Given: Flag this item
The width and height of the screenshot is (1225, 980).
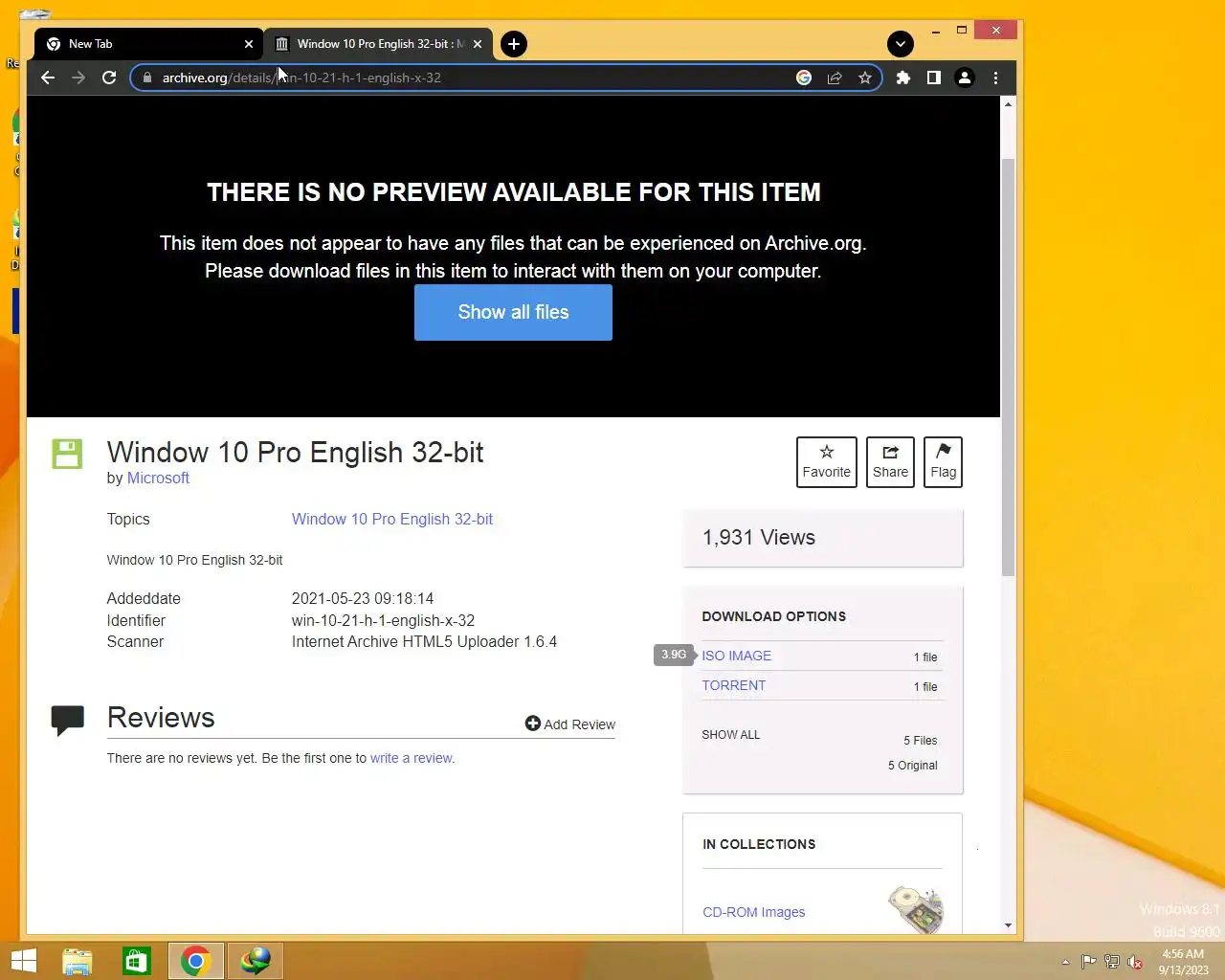Looking at the screenshot, I should tap(943, 462).
